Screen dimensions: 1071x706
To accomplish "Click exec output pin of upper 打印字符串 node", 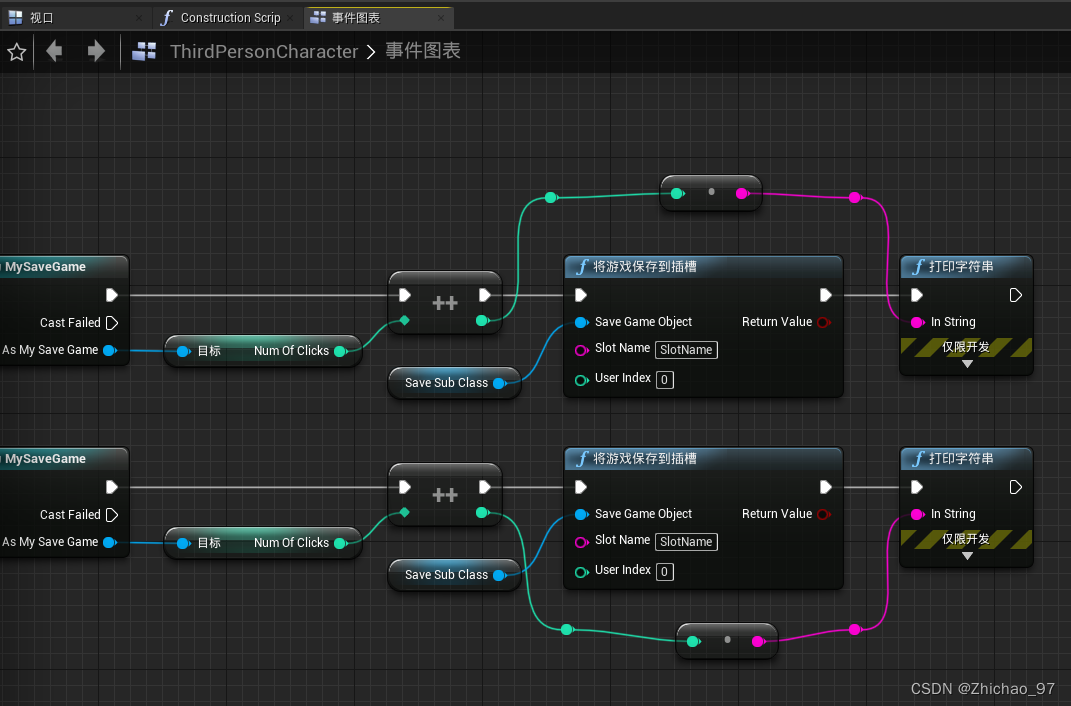I will (1016, 295).
